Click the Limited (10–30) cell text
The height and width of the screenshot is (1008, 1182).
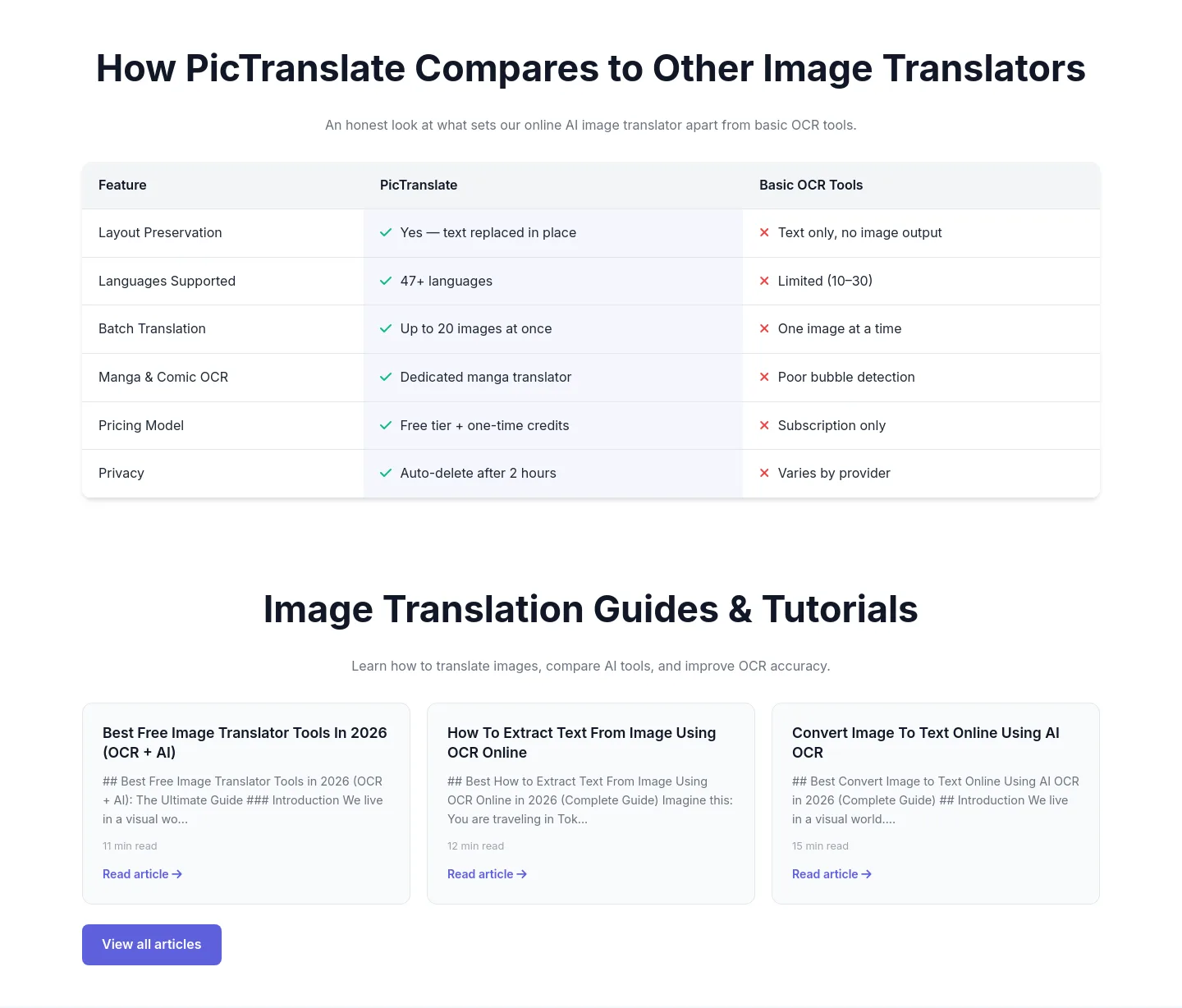click(x=825, y=281)
